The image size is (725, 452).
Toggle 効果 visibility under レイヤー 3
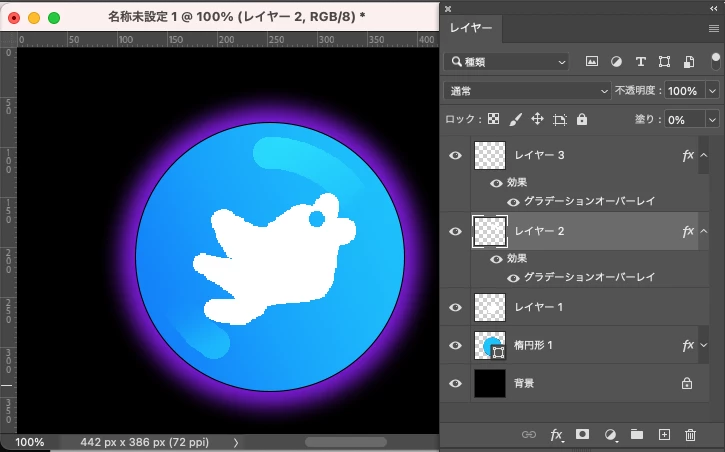pyautogui.click(x=496, y=183)
